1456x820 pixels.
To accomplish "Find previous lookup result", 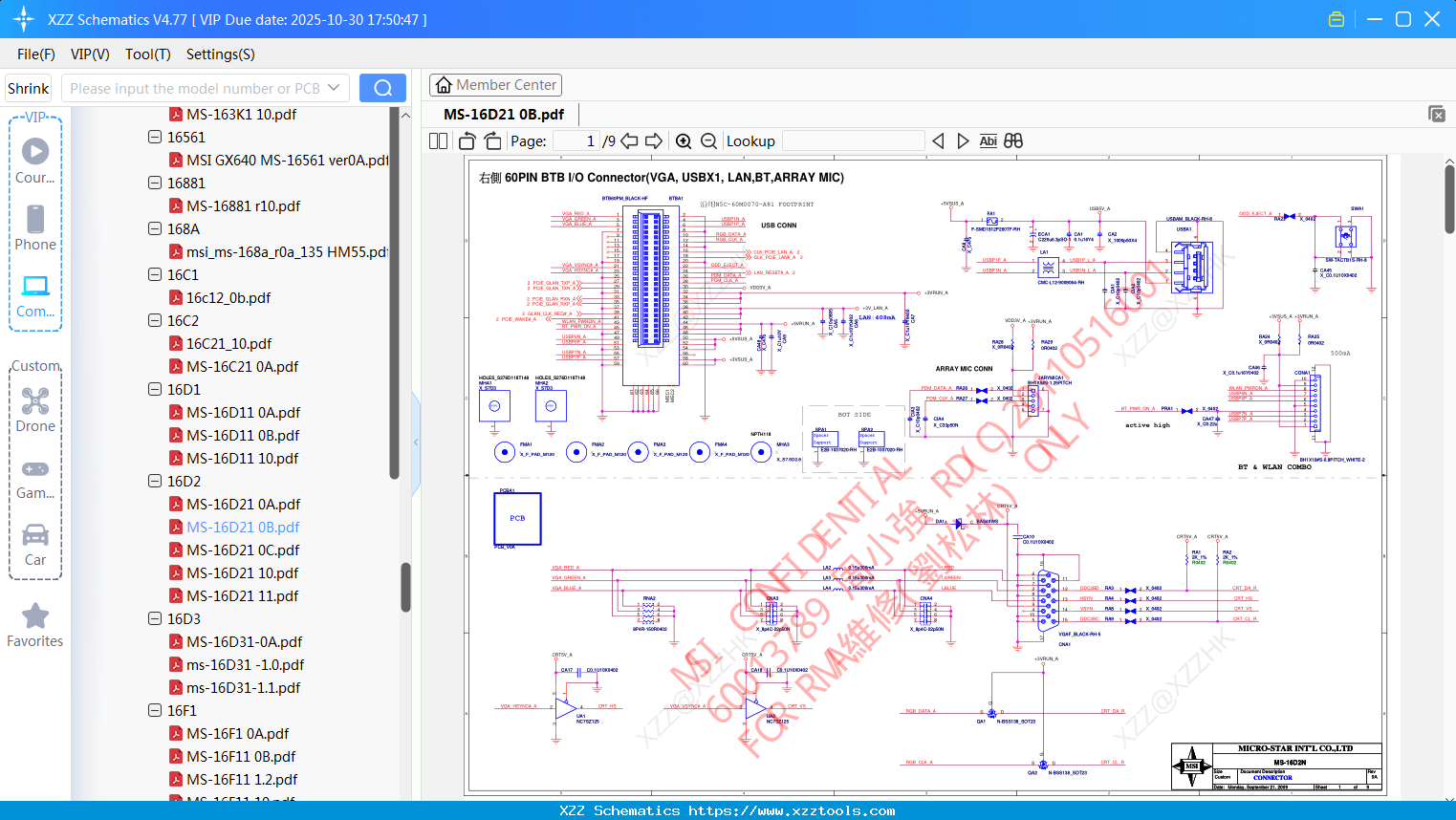I will (x=938, y=140).
